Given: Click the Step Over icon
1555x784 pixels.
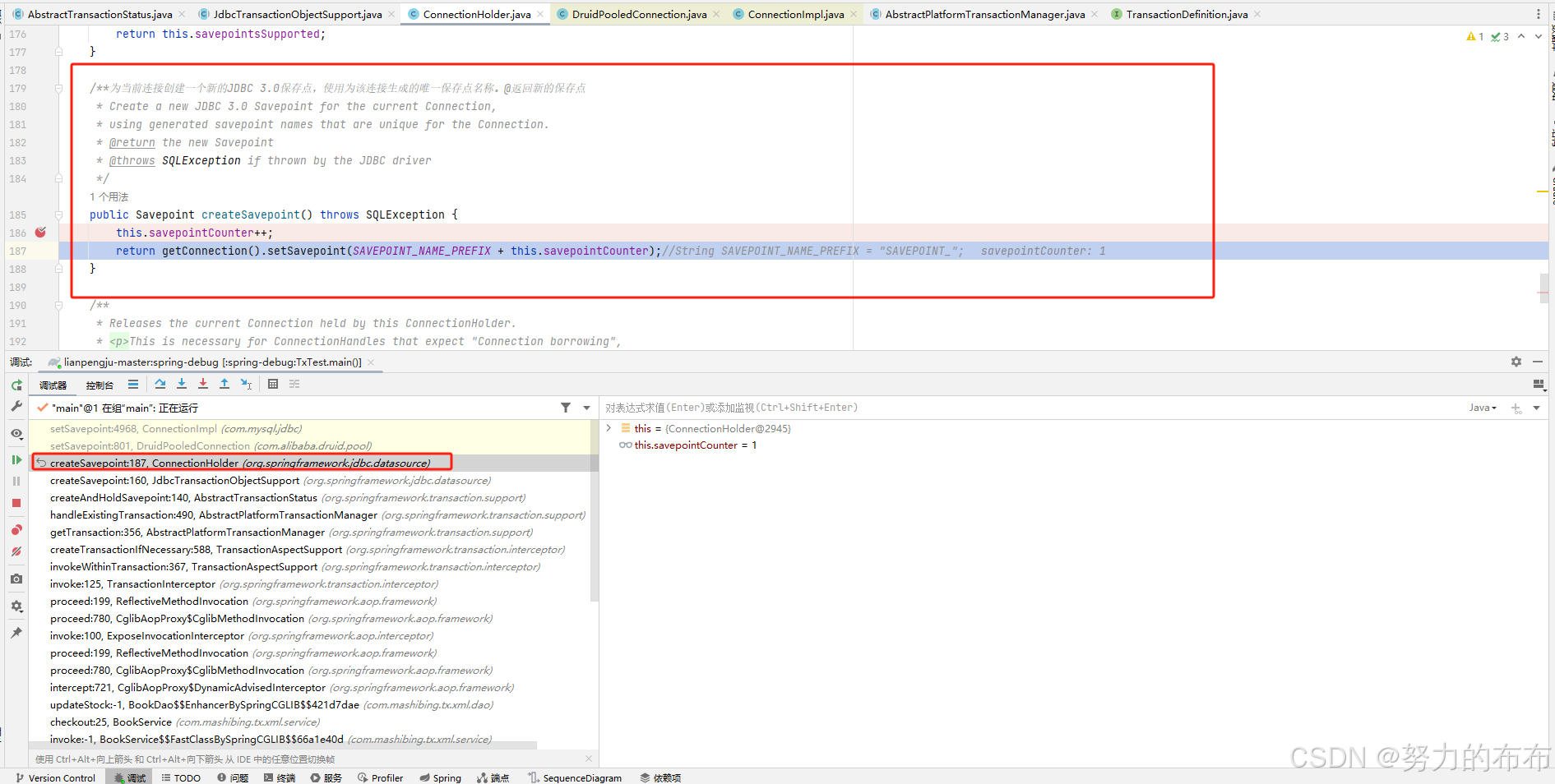Looking at the screenshot, I should point(160,384).
